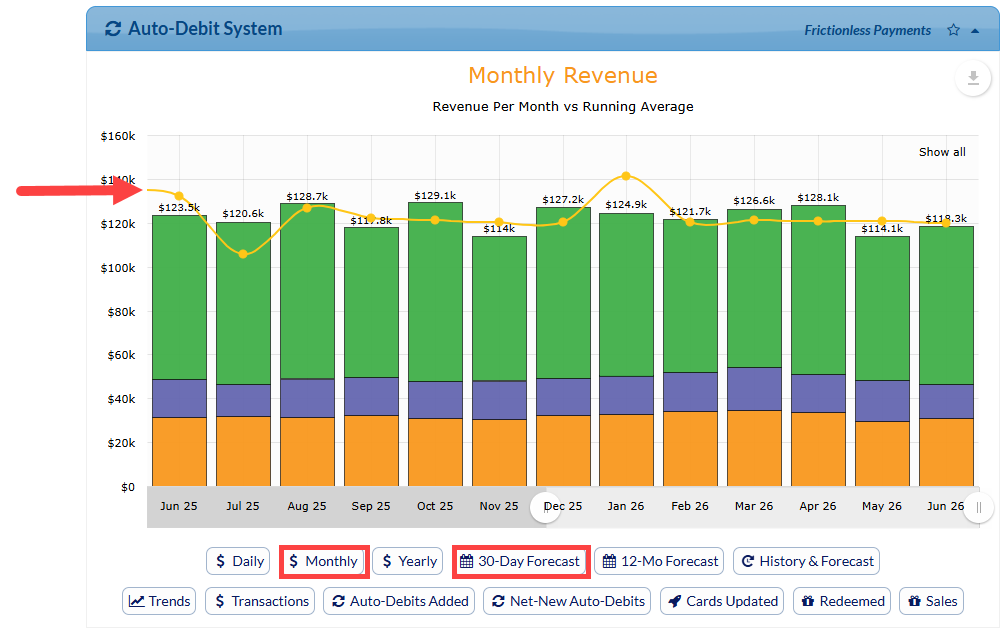The image size is (1008, 635).
Task: Click the $129.1k label on the Oct 25 bar
Action: coord(435,195)
